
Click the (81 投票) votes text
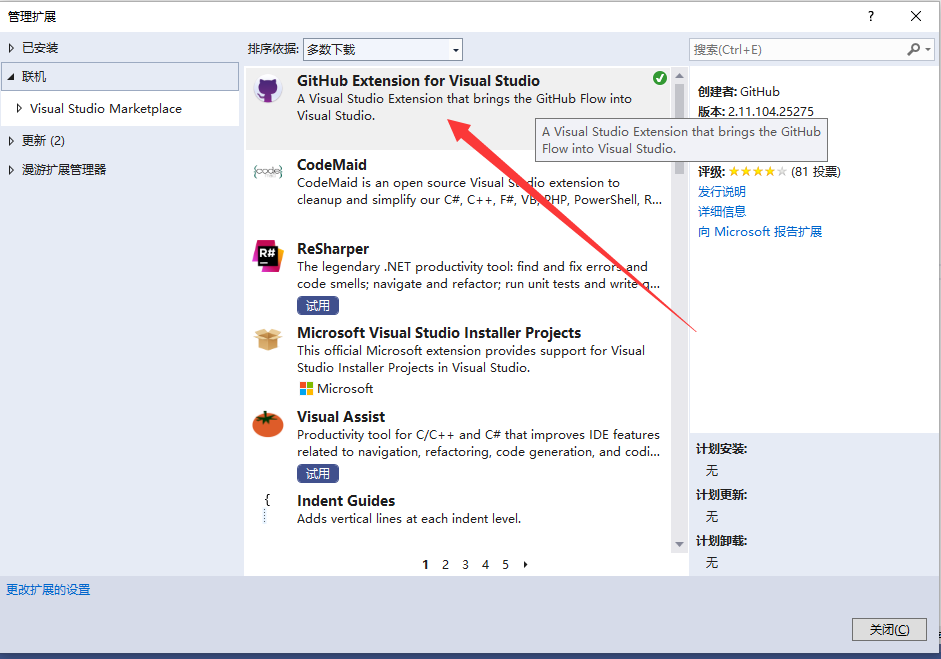[816, 172]
